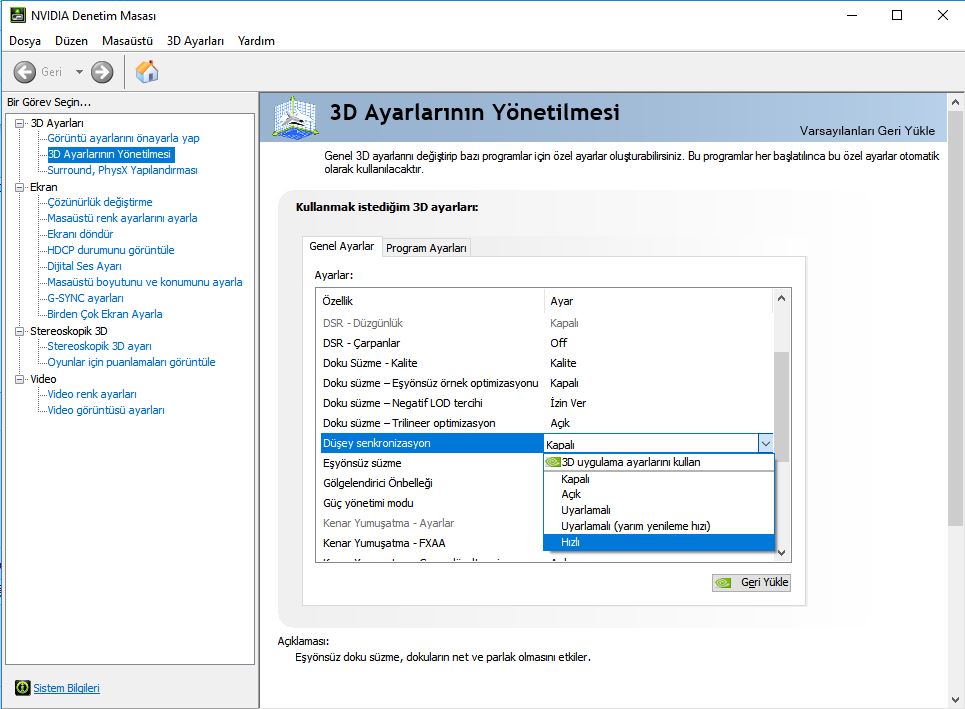Open Oyunlar için puanlamaları görüntüle
Screen dimensions: 965x709
[x=131, y=362]
